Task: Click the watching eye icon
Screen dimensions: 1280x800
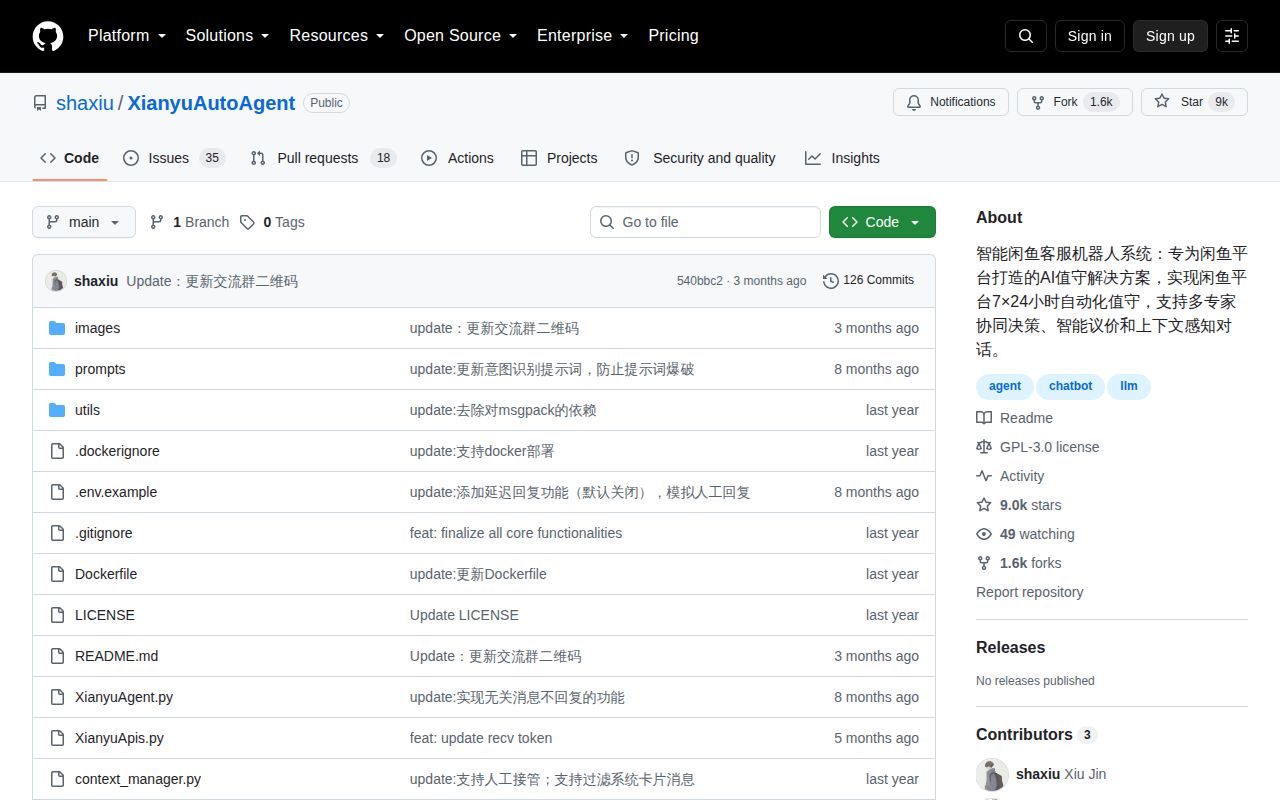Action: point(984,534)
